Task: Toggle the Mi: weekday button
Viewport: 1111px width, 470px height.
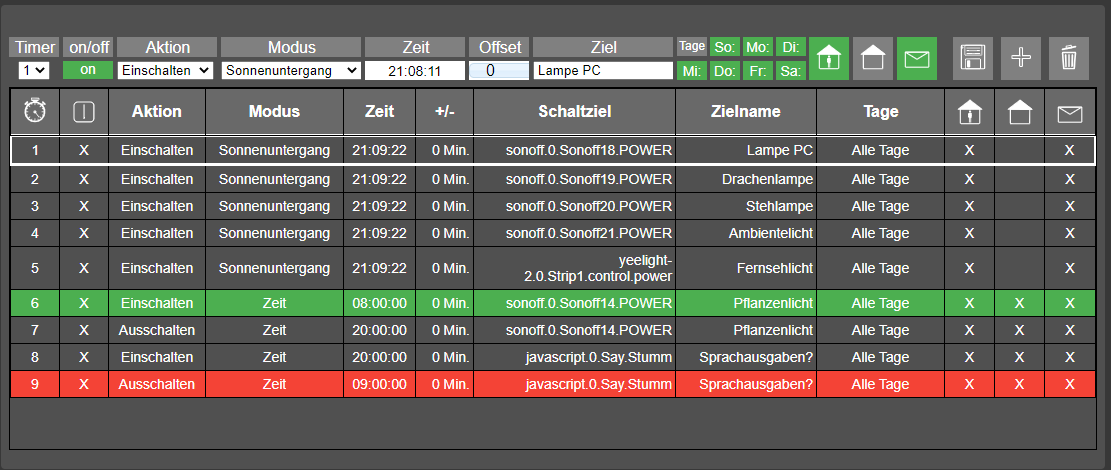Action: click(692, 71)
